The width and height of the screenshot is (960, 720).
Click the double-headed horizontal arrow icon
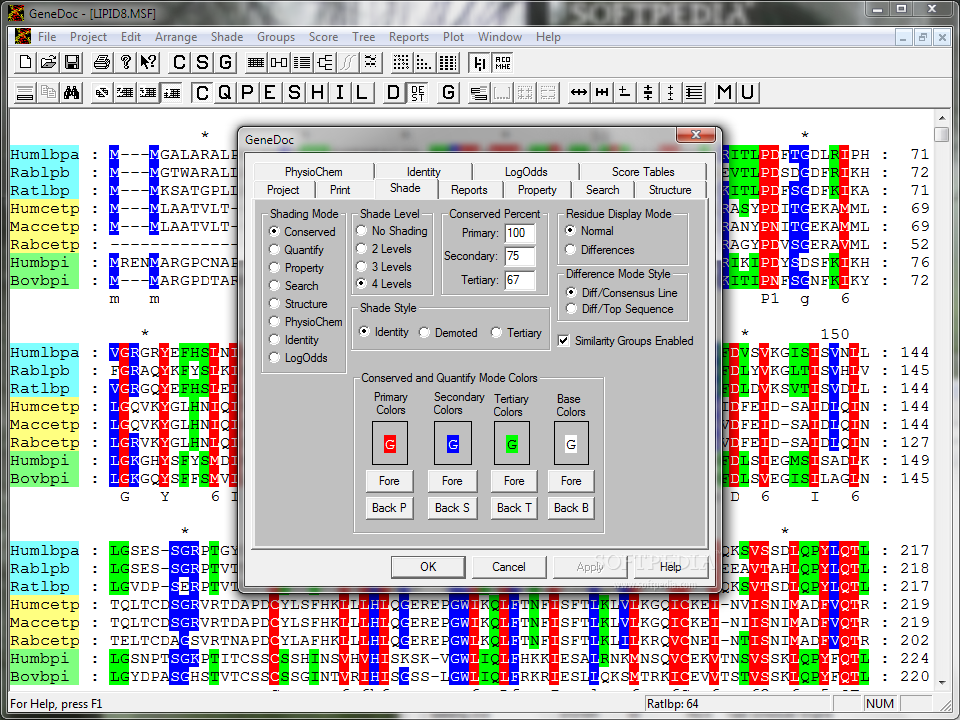[579, 92]
